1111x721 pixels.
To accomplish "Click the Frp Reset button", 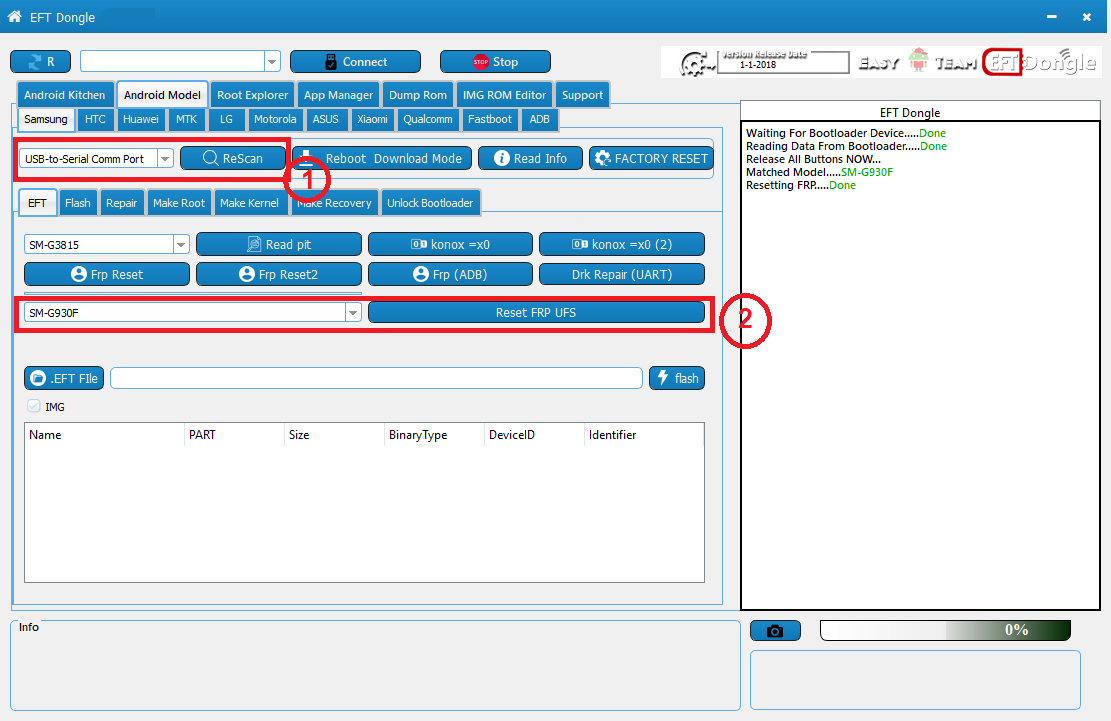I will [107, 274].
